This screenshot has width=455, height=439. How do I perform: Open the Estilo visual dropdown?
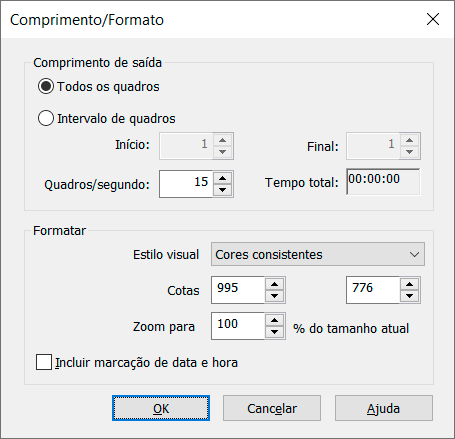318,254
